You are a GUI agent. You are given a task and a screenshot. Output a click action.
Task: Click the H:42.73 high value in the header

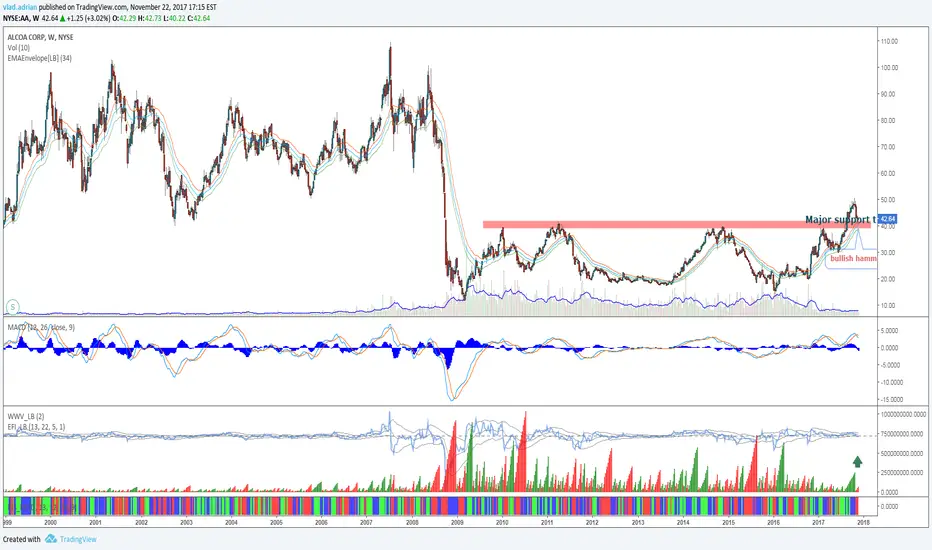tap(149, 18)
